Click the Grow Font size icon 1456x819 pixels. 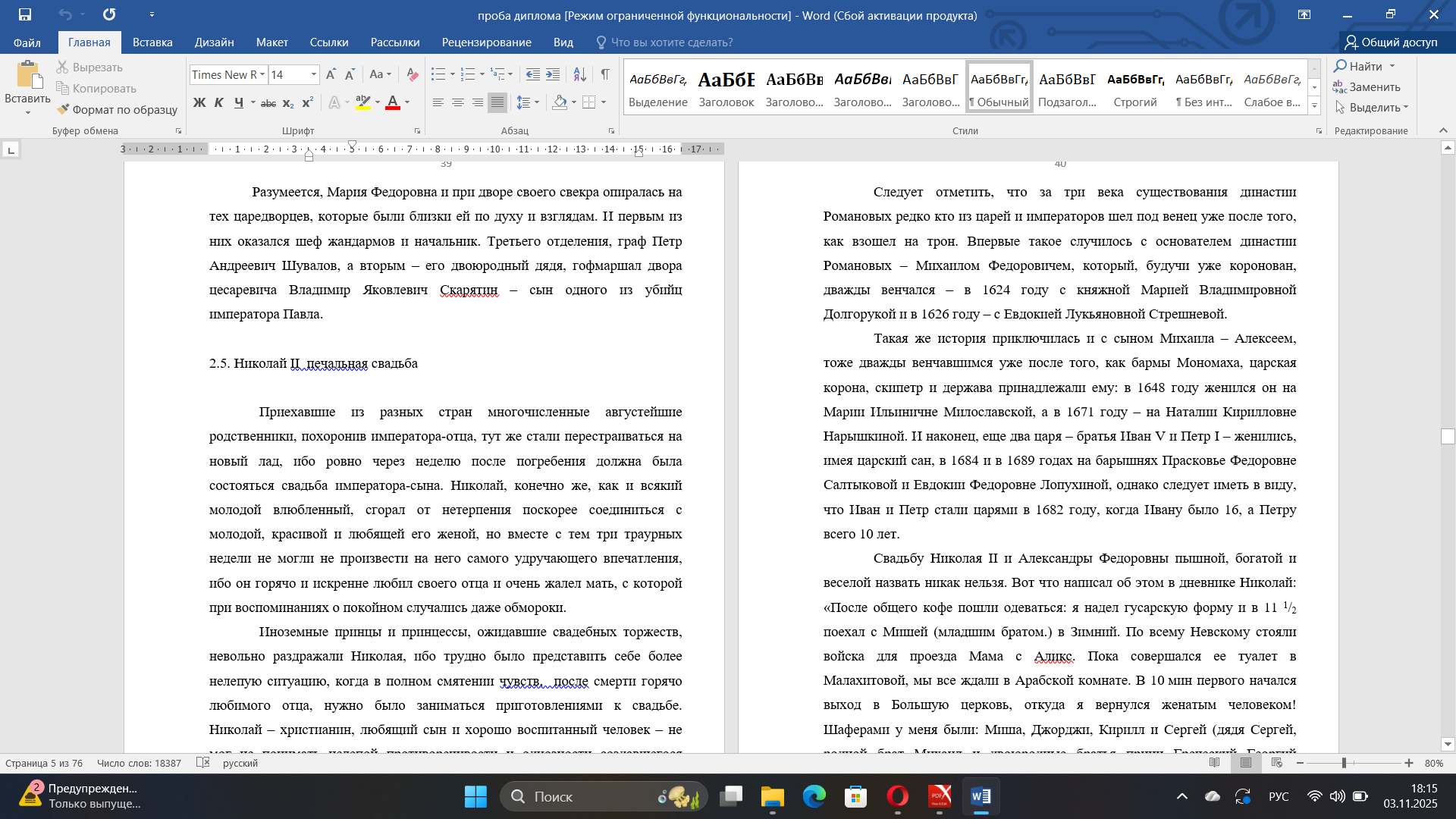(x=331, y=74)
